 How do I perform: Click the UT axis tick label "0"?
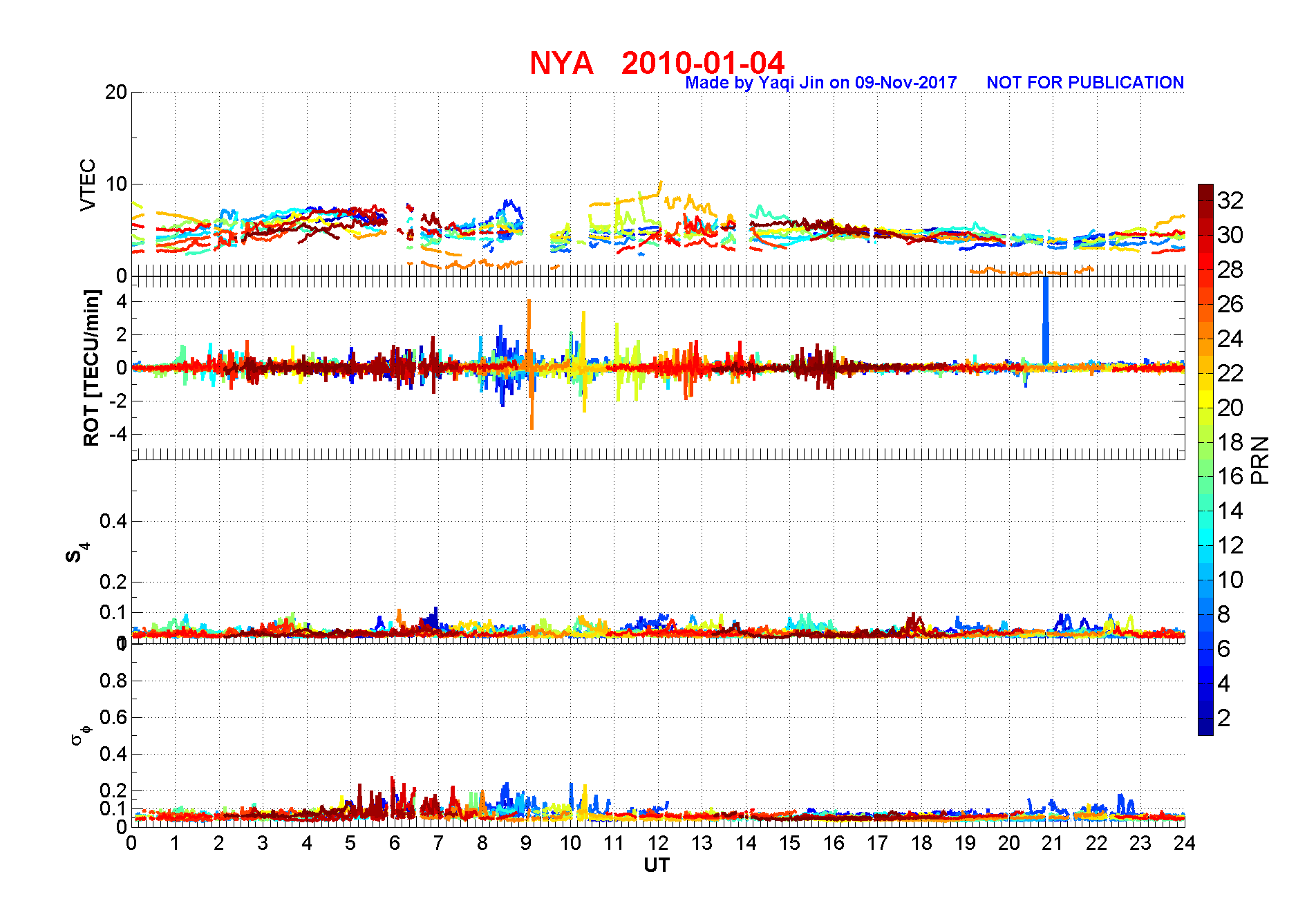pyautogui.click(x=131, y=843)
